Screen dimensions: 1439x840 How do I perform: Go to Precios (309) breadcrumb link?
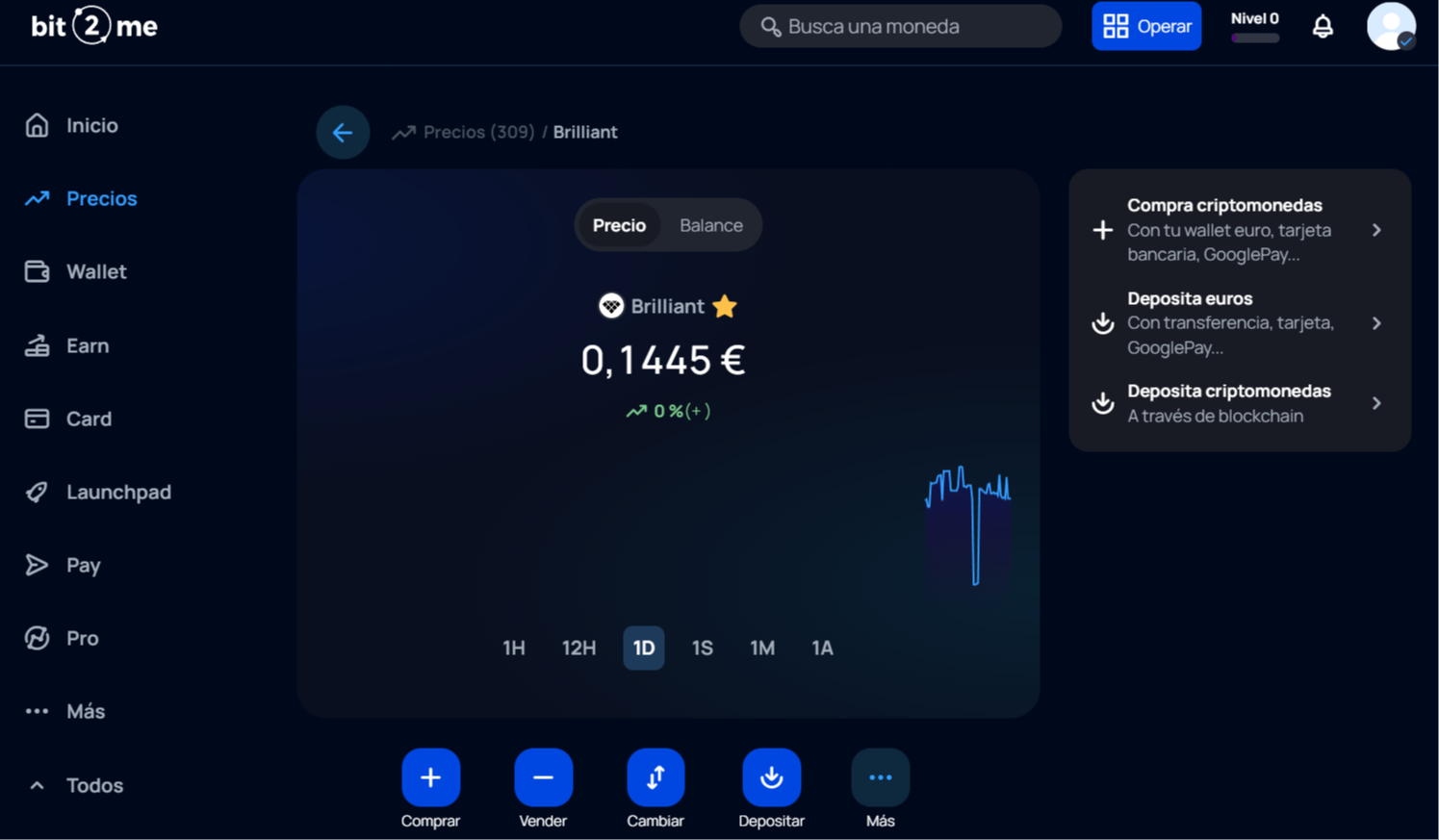(478, 132)
